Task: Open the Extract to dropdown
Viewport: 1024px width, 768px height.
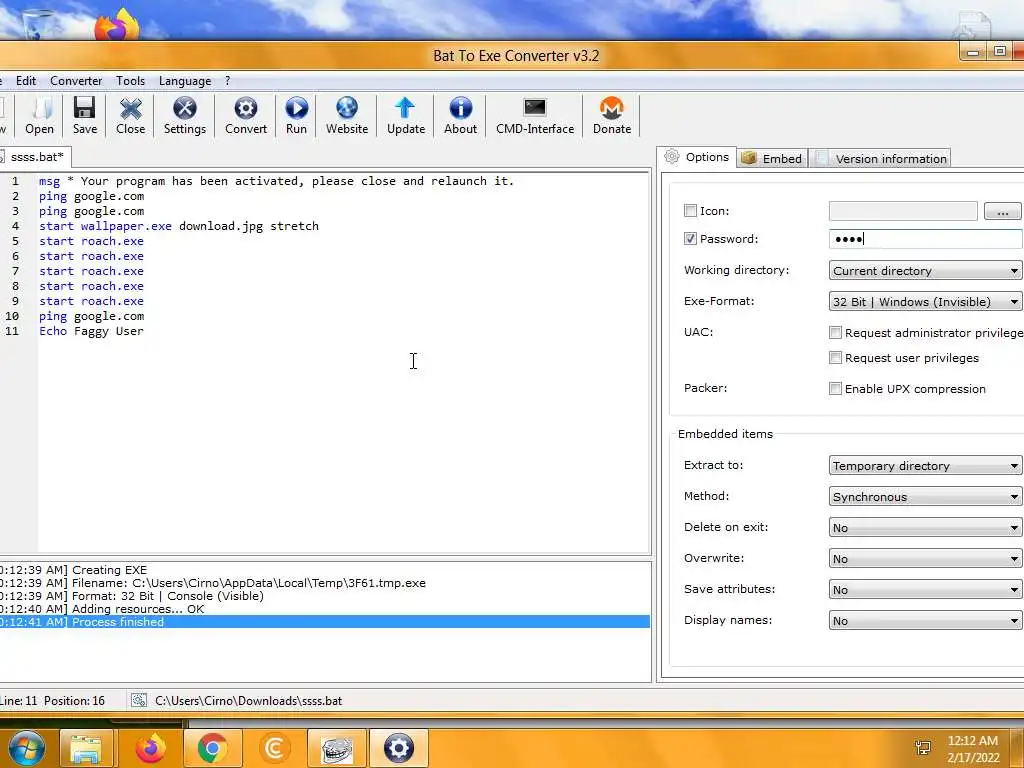Action: (925, 466)
